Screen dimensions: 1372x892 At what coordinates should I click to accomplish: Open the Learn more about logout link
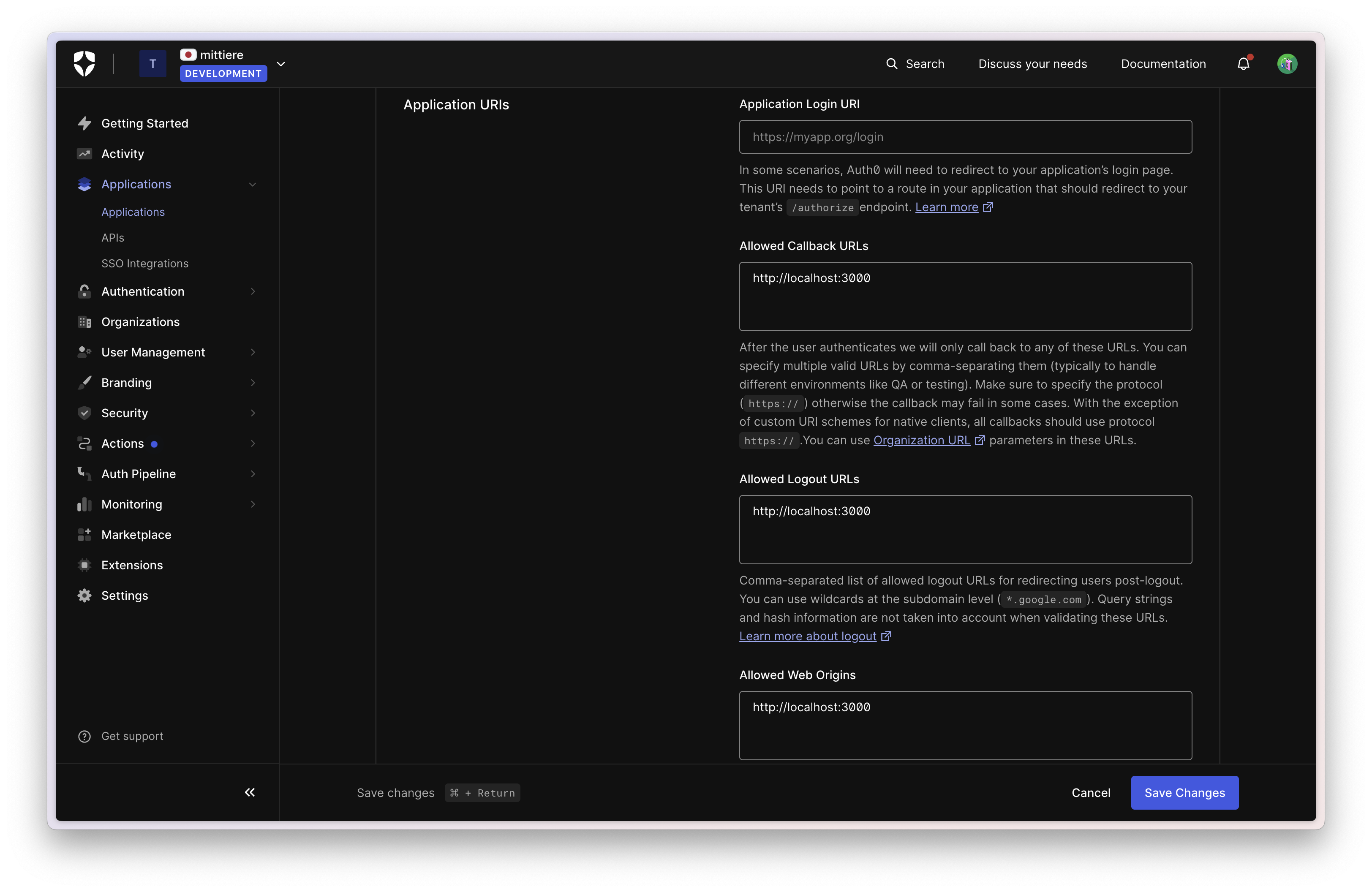(x=808, y=636)
